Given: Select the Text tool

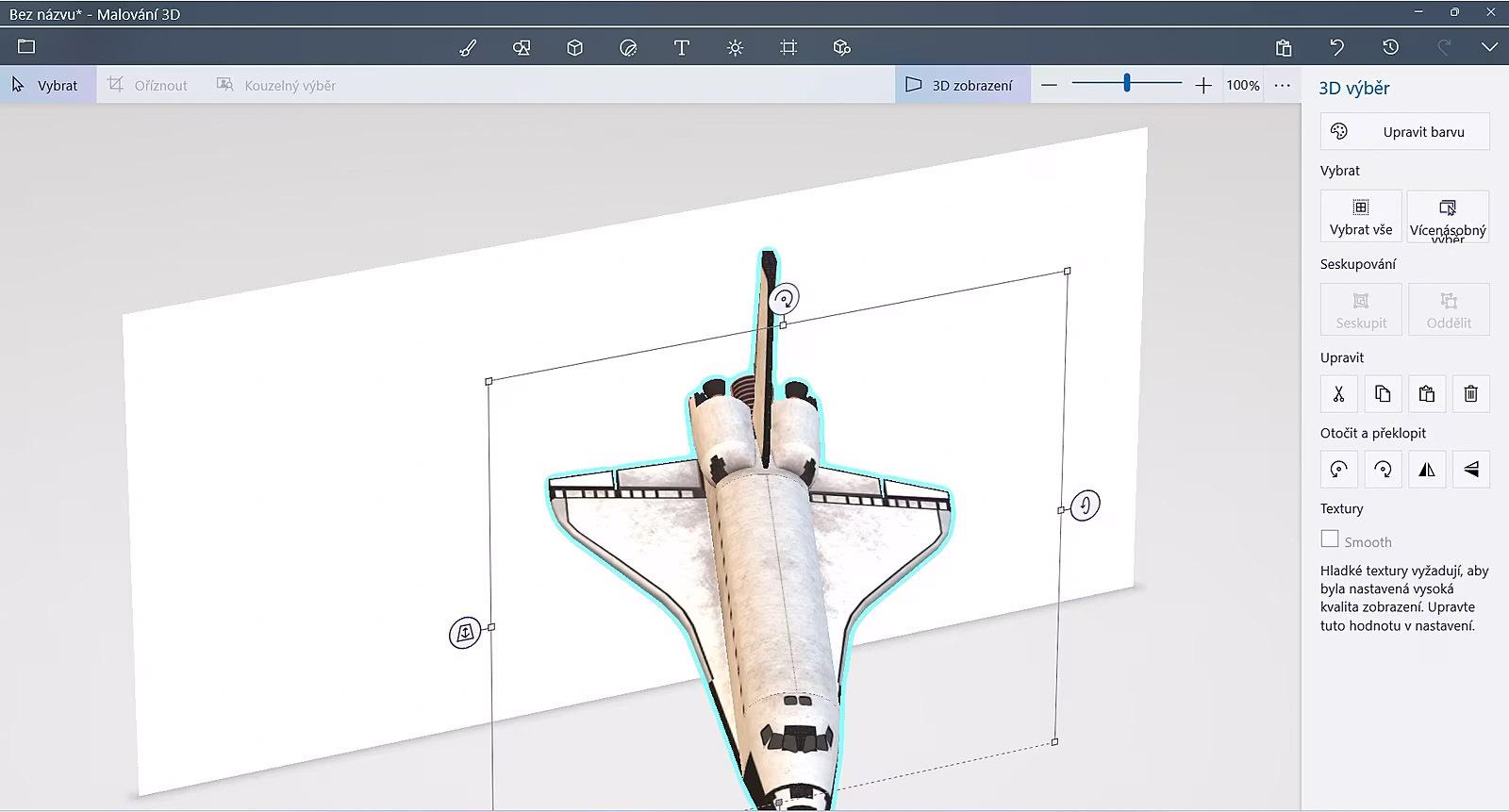Looking at the screenshot, I should tap(682, 47).
